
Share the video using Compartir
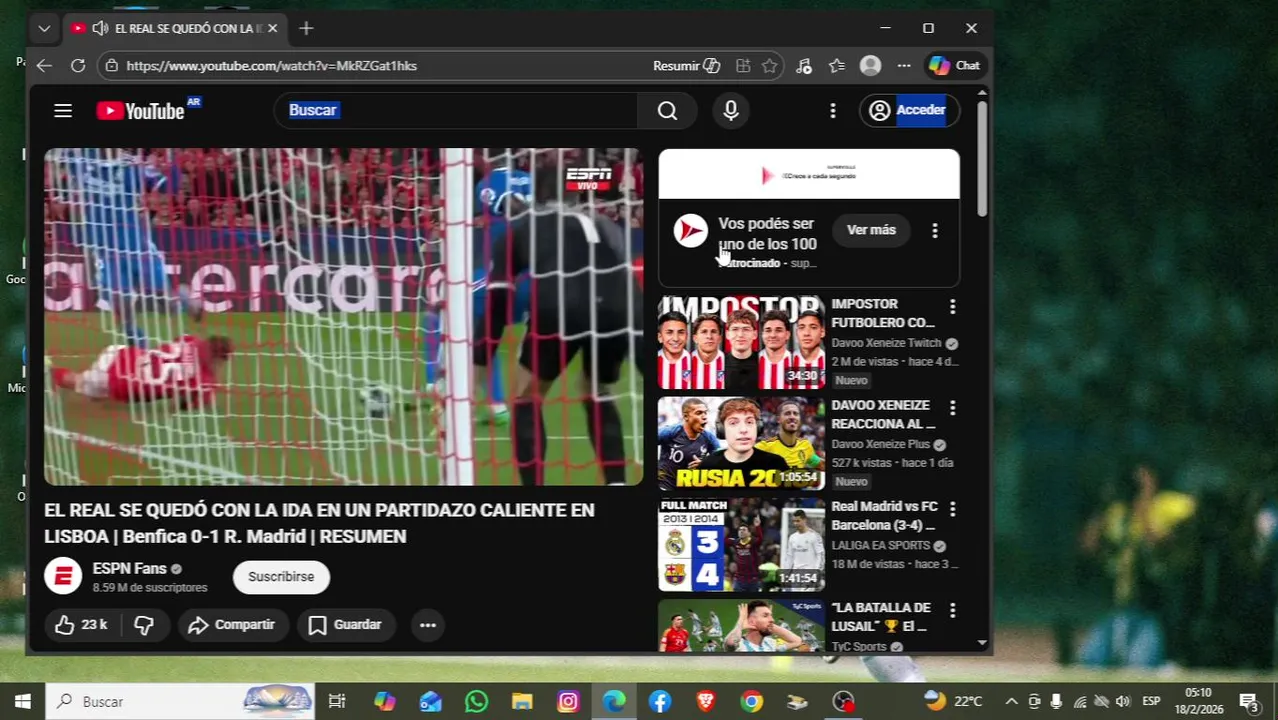coord(231,625)
